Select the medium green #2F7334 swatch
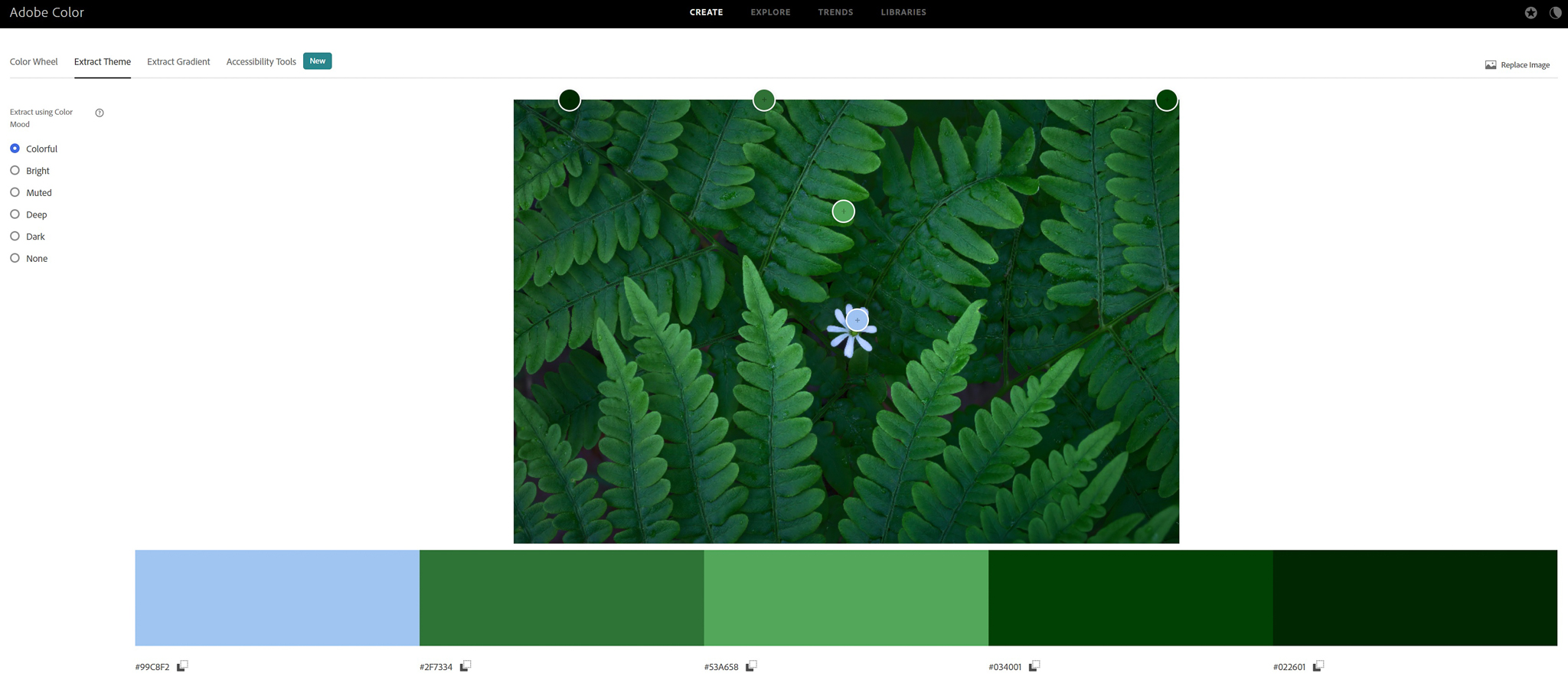This screenshot has width=1568, height=693. pos(562,597)
